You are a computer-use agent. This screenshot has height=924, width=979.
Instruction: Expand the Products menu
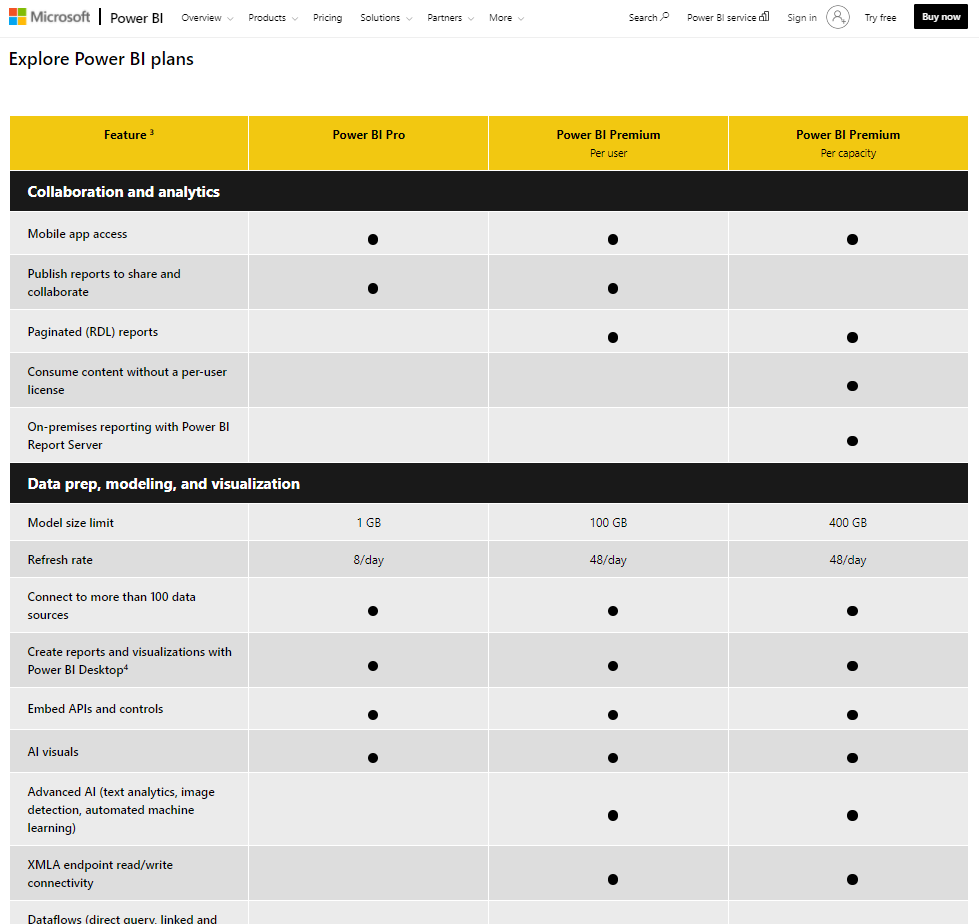click(273, 17)
